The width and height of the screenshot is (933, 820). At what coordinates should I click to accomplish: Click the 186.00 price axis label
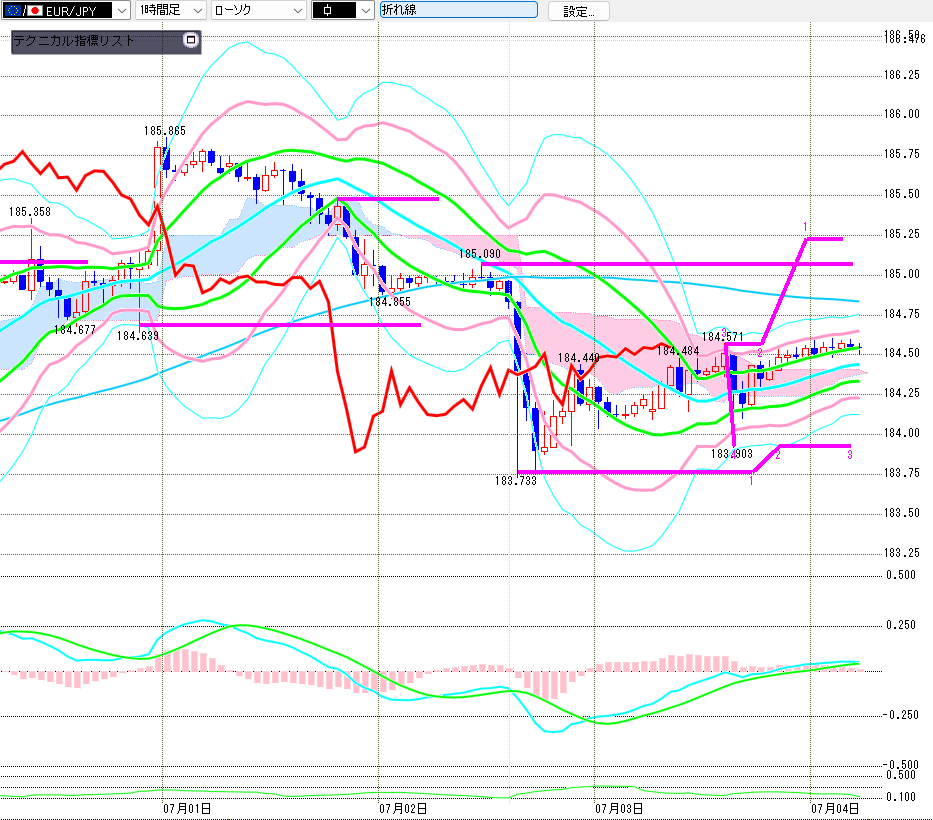click(901, 114)
